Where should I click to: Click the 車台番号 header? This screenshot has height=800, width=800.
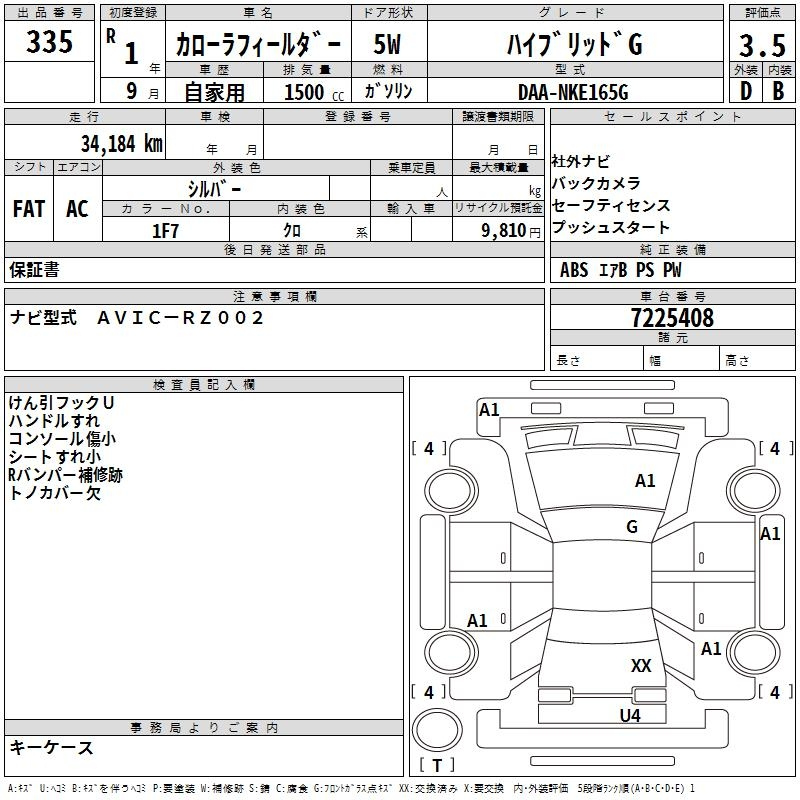point(672,296)
